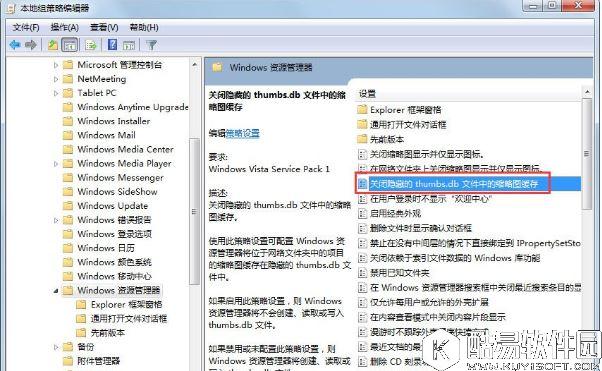Click 通用打开文件对话框 folder icon in list
602x371 pixels.
[x=362, y=124]
